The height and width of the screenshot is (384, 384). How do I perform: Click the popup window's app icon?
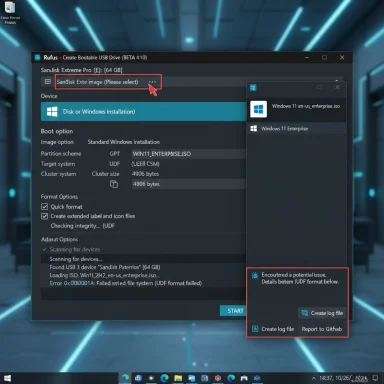coord(253,88)
